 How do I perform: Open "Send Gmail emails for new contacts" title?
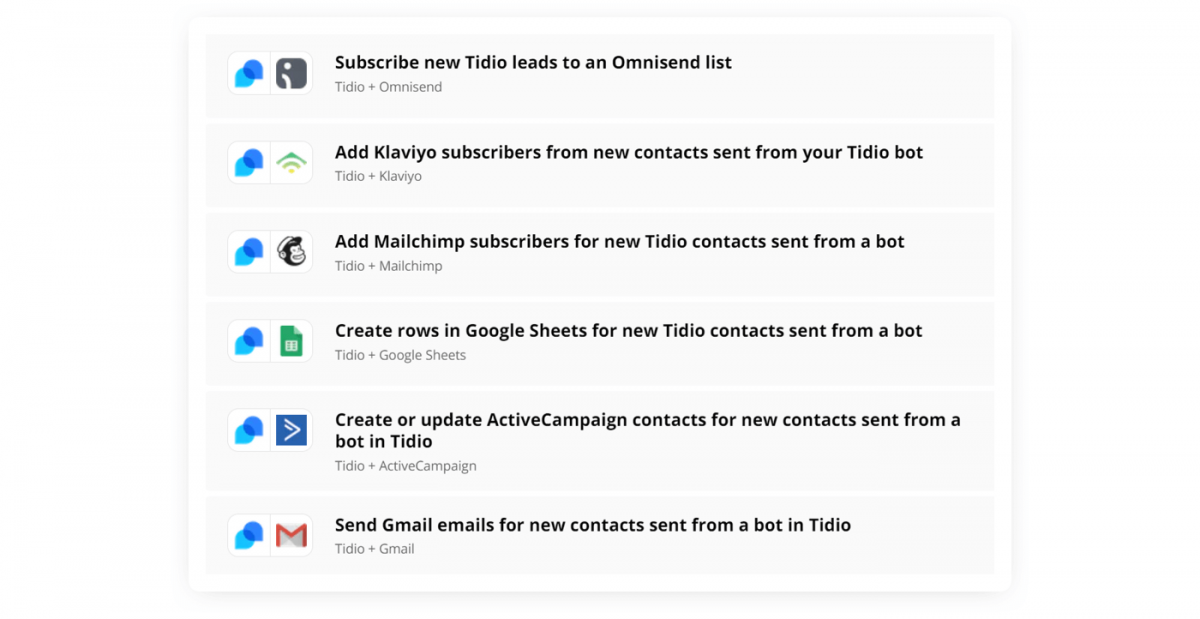592,525
